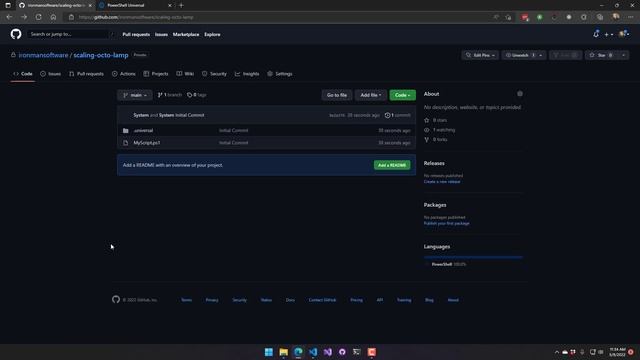
Task: Open the notifications bell icon
Action: 596,34
